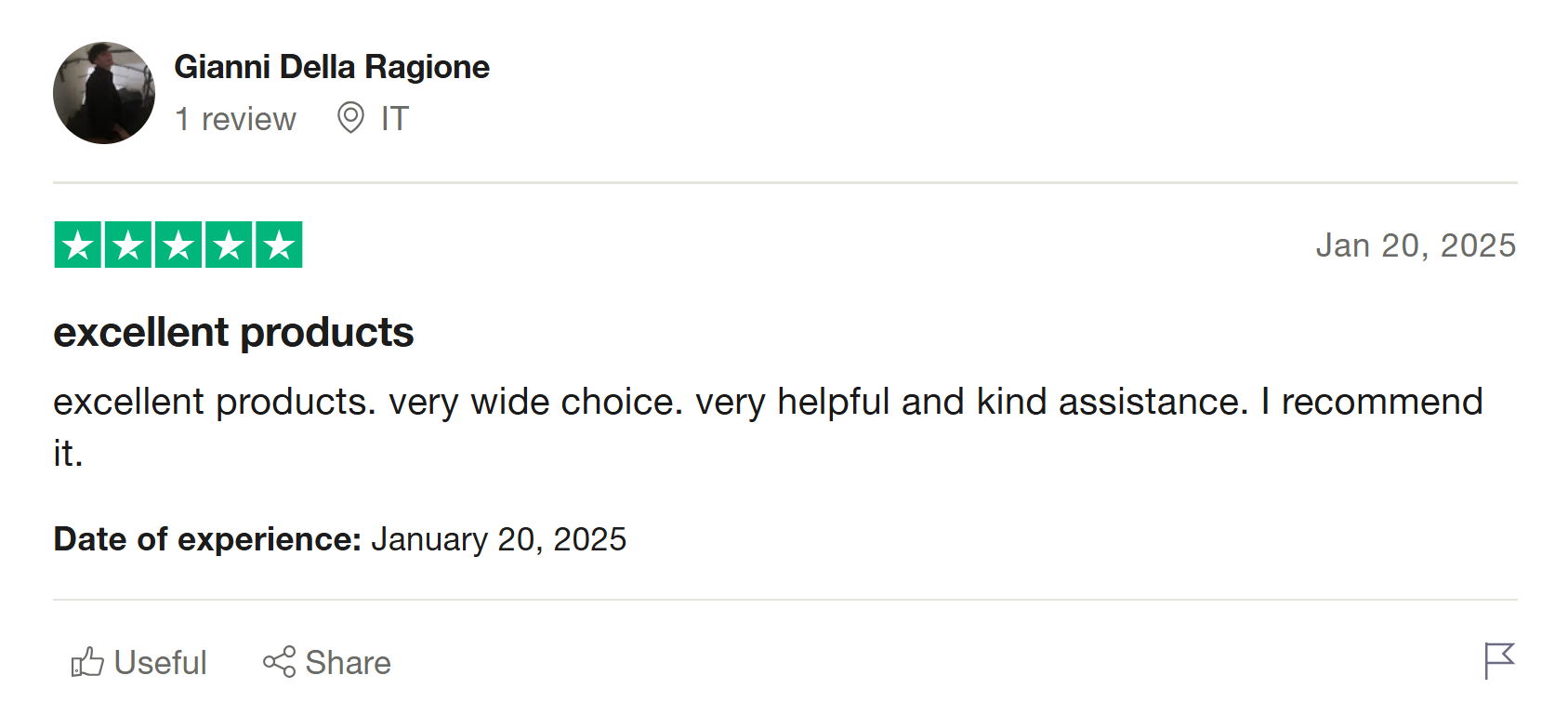This screenshot has width=1568, height=715.
Task: Click the share network icon
Action: tap(279, 662)
